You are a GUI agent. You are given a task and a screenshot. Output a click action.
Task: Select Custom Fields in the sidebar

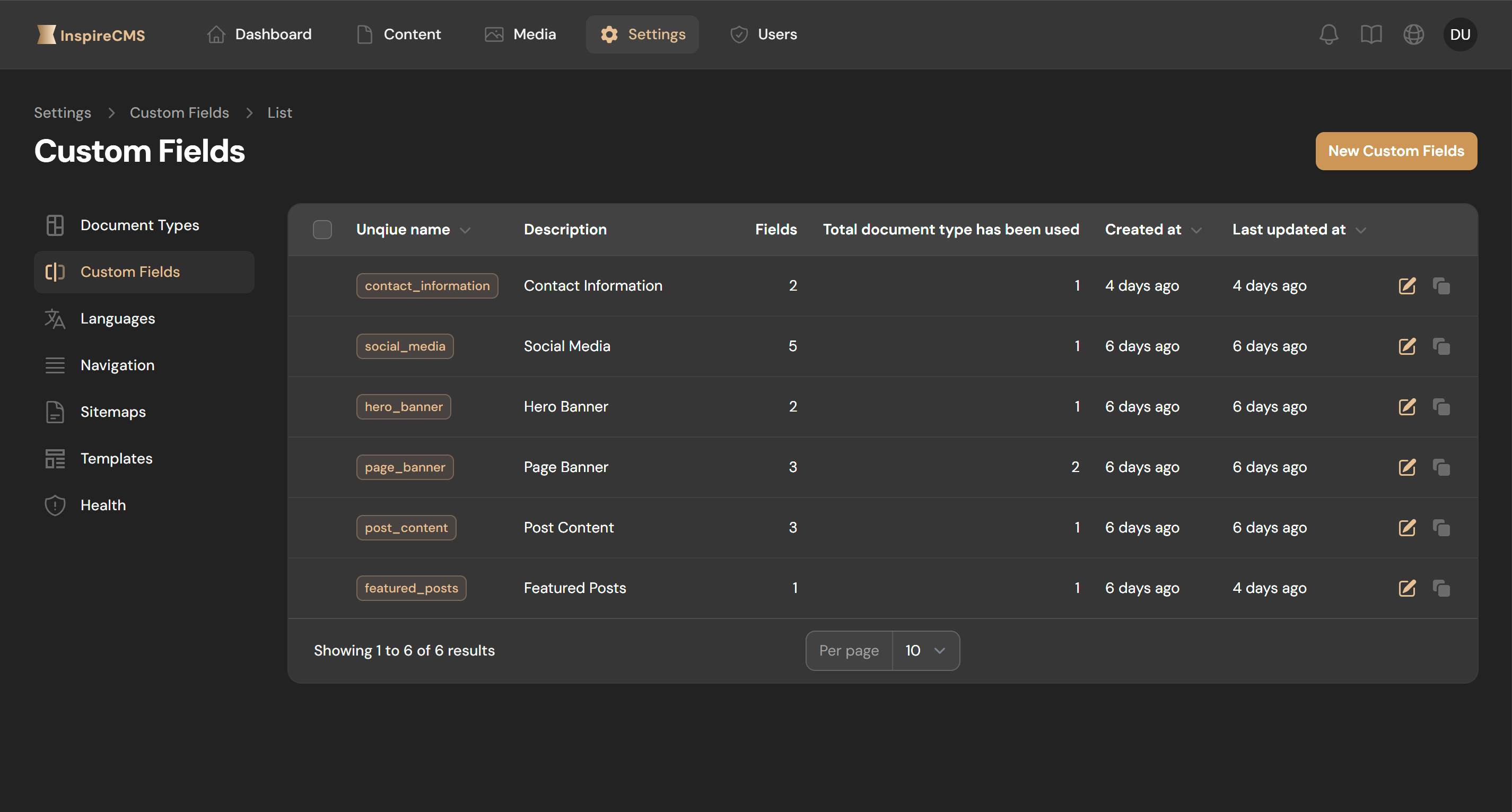click(x=144, y=272)
